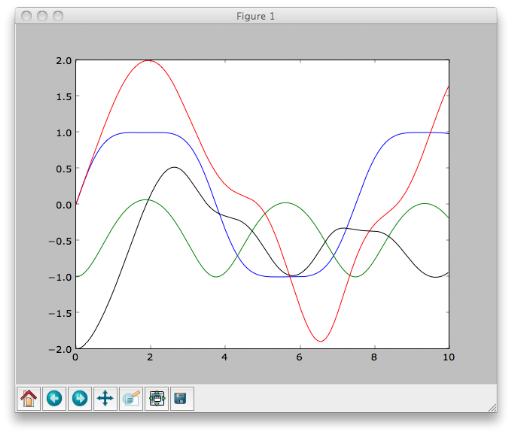Click the window resize grip corner
This screenshot has width=512, height=435.
click(x=492, y=408)
